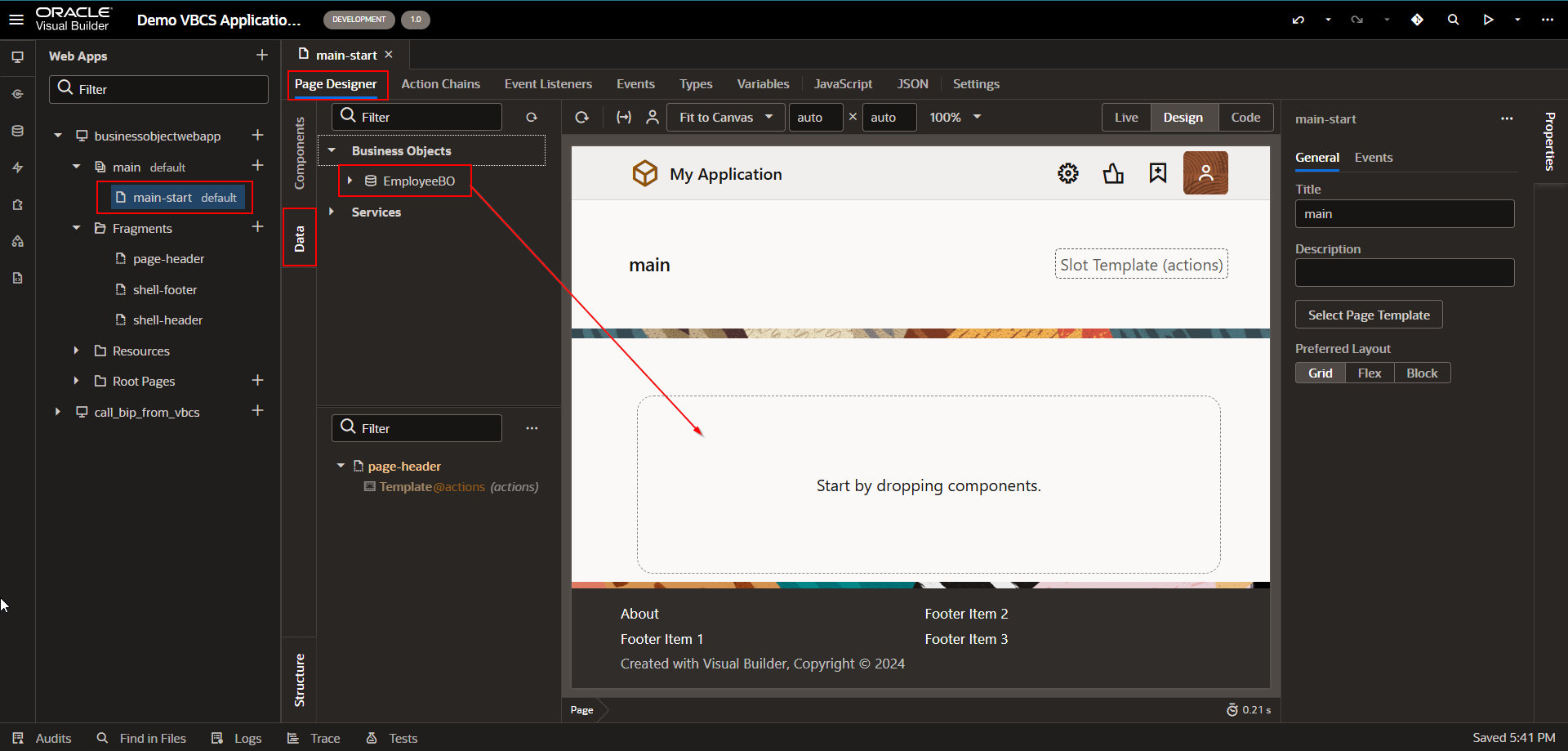Collapse page-header in Structure tree
Viewport: 1568px width, 751px height.
341,466
